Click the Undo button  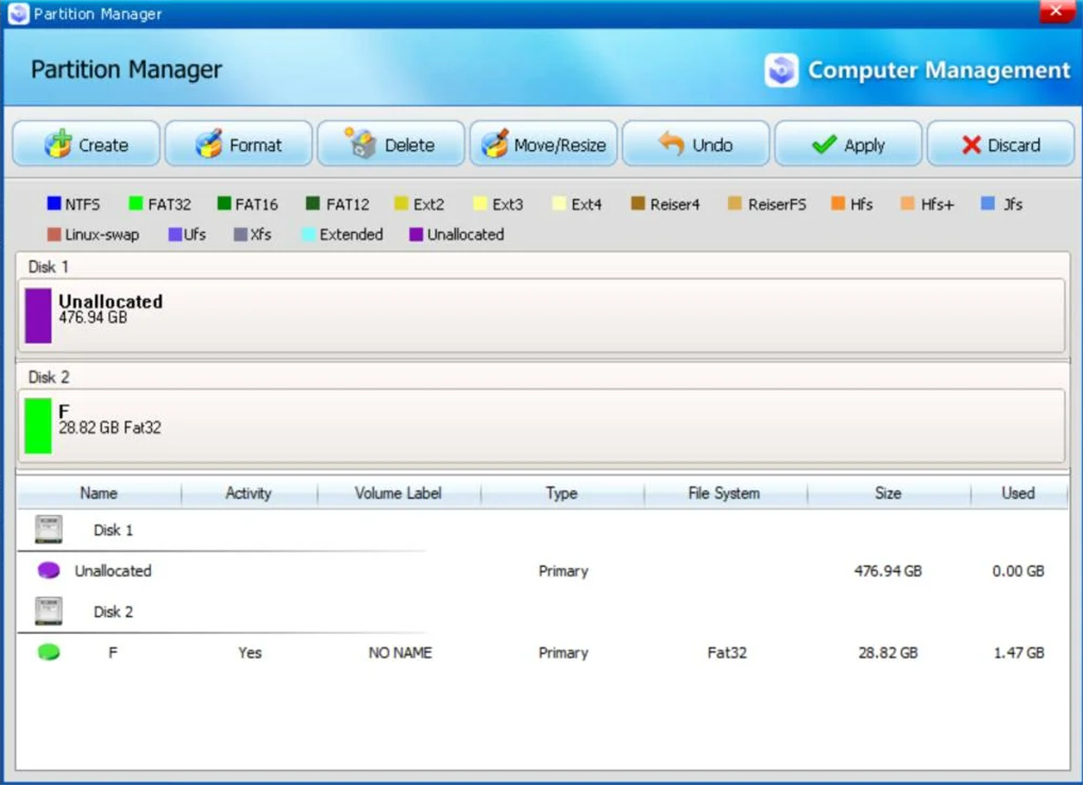tap(696, 143)
